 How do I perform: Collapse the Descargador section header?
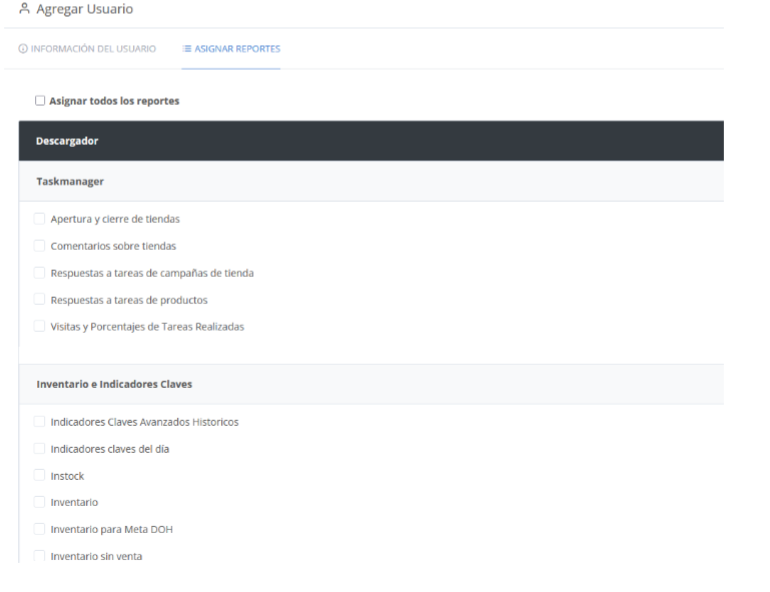(371, 141)
